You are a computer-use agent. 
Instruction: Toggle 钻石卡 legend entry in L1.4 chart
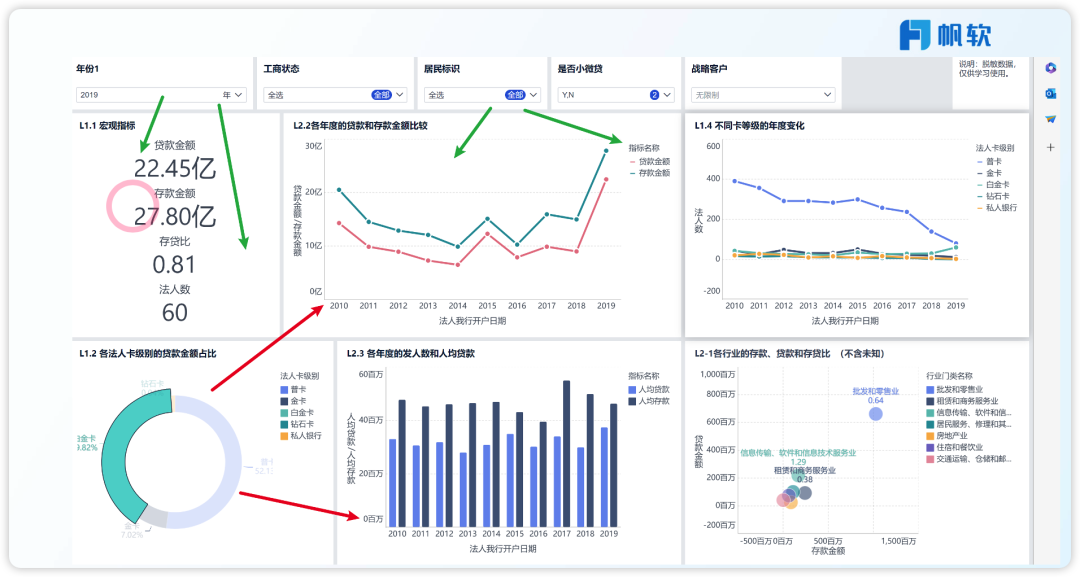(993, 196)
